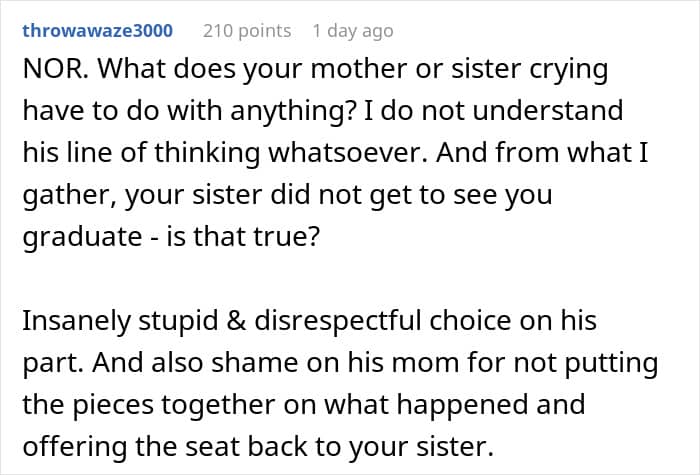
Task: Open the throwawaze3000 user profile link
Action: pyautogui.click(x=97, y=31)
